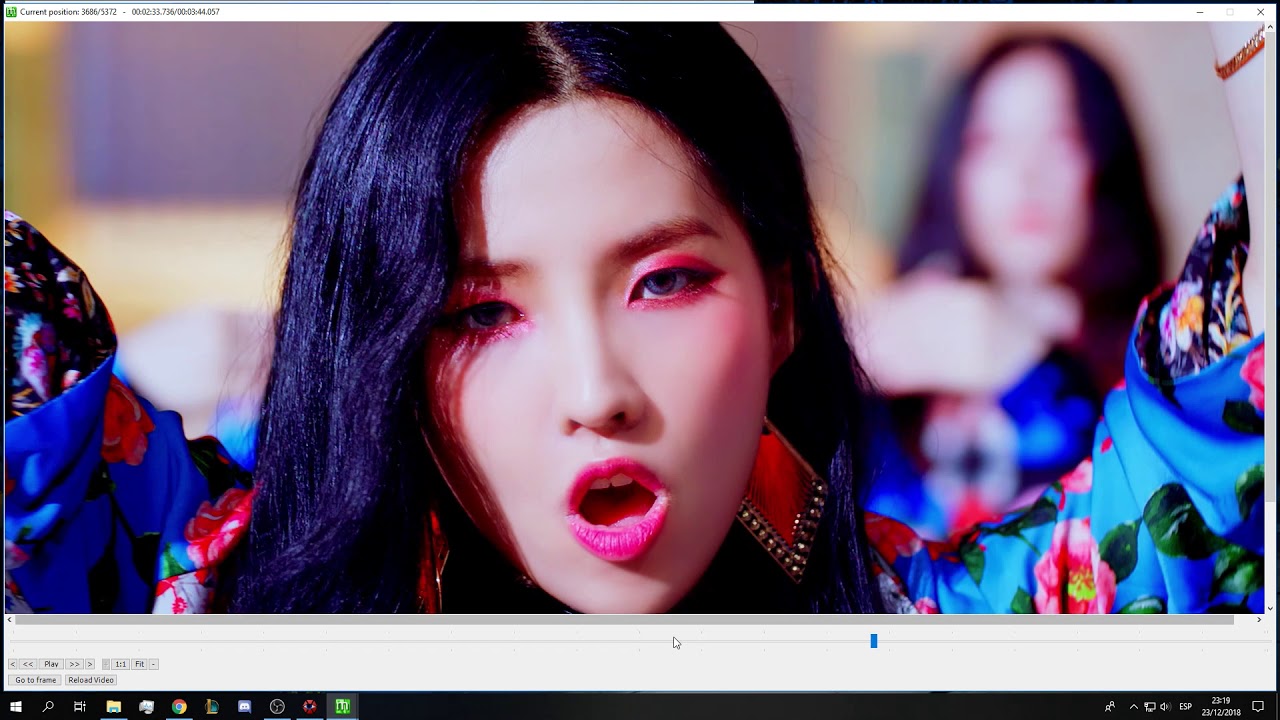Open the Action Center notifications
The width and height of the screenshot is (1280, 720).
coord(1258,706)
